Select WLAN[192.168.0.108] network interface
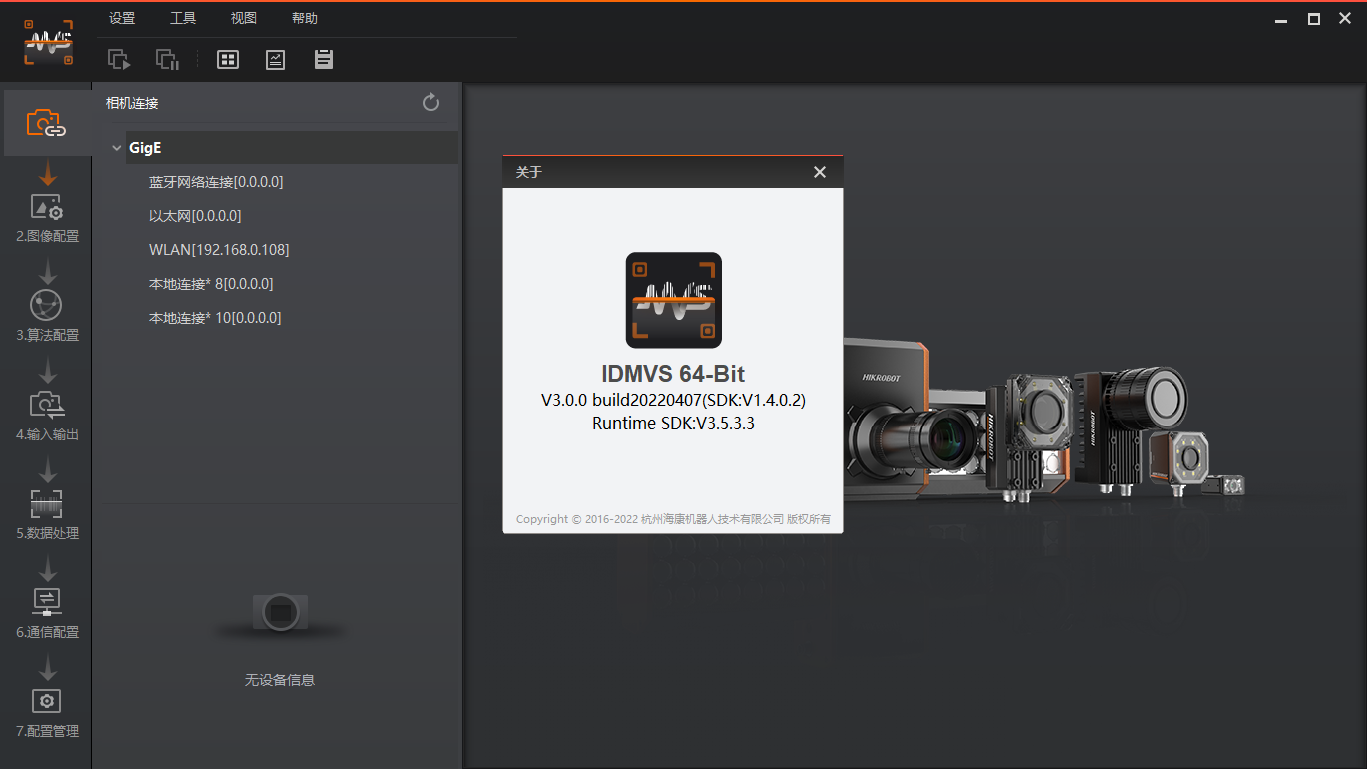 (x=219, y=250)
